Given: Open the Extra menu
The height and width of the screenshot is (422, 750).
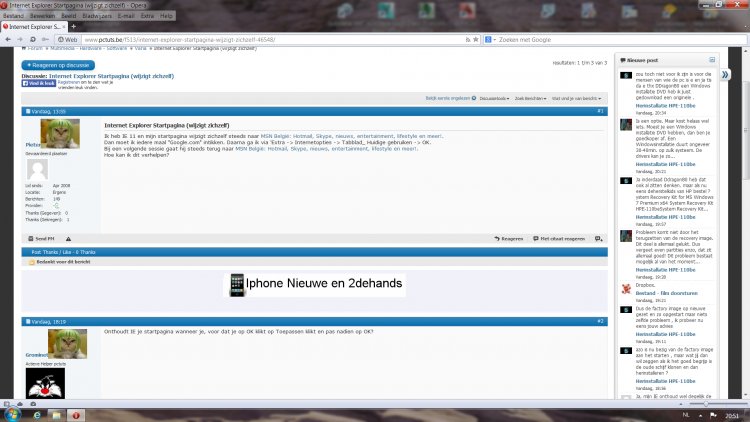Looking at the screenshot, I should point(147,16).
